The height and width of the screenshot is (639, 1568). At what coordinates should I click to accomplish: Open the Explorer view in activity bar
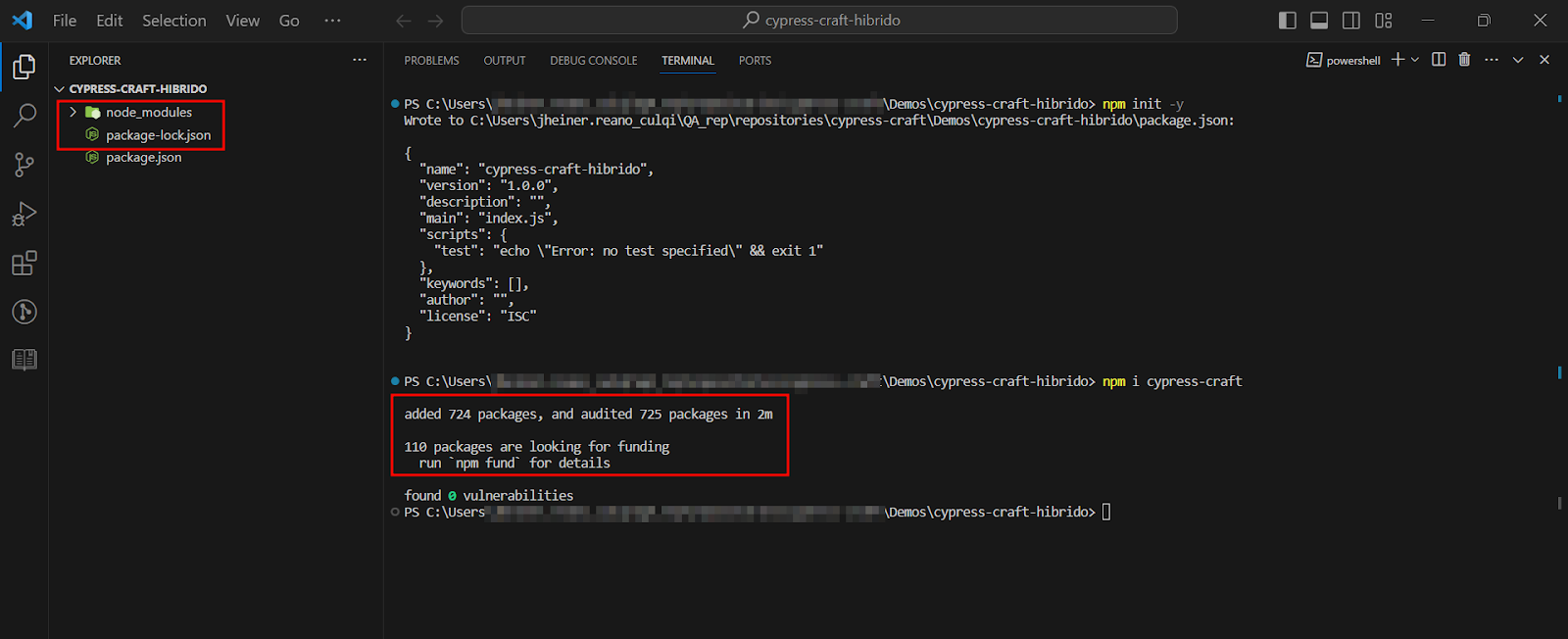(24, 67)
